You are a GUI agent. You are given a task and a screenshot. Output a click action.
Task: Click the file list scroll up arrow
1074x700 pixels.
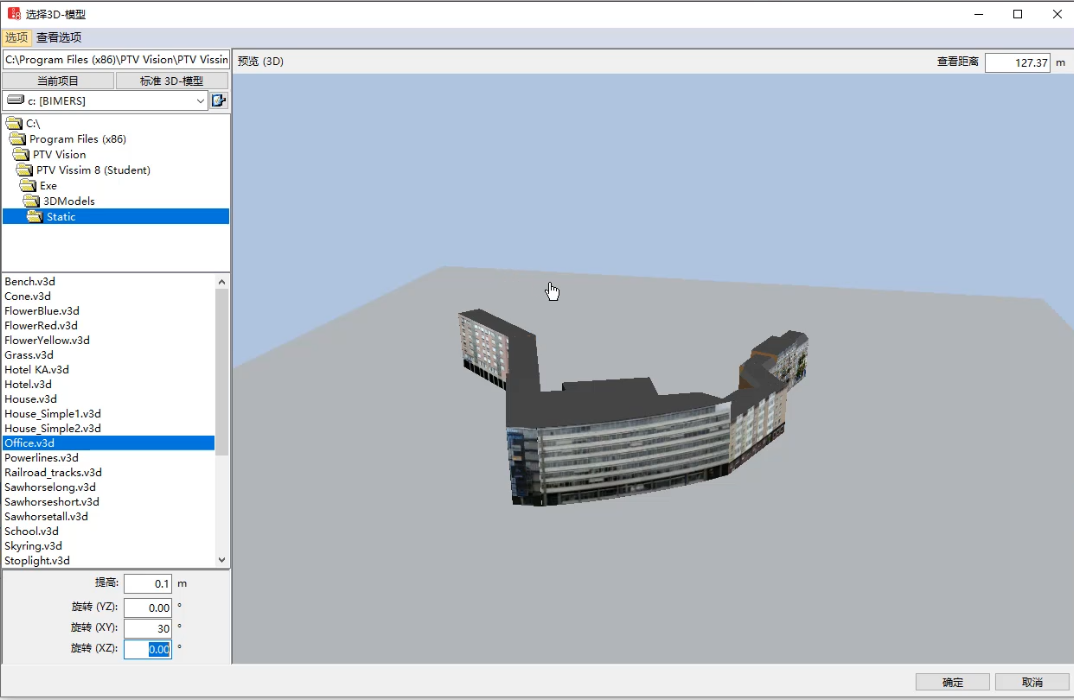tap(221, 282)
